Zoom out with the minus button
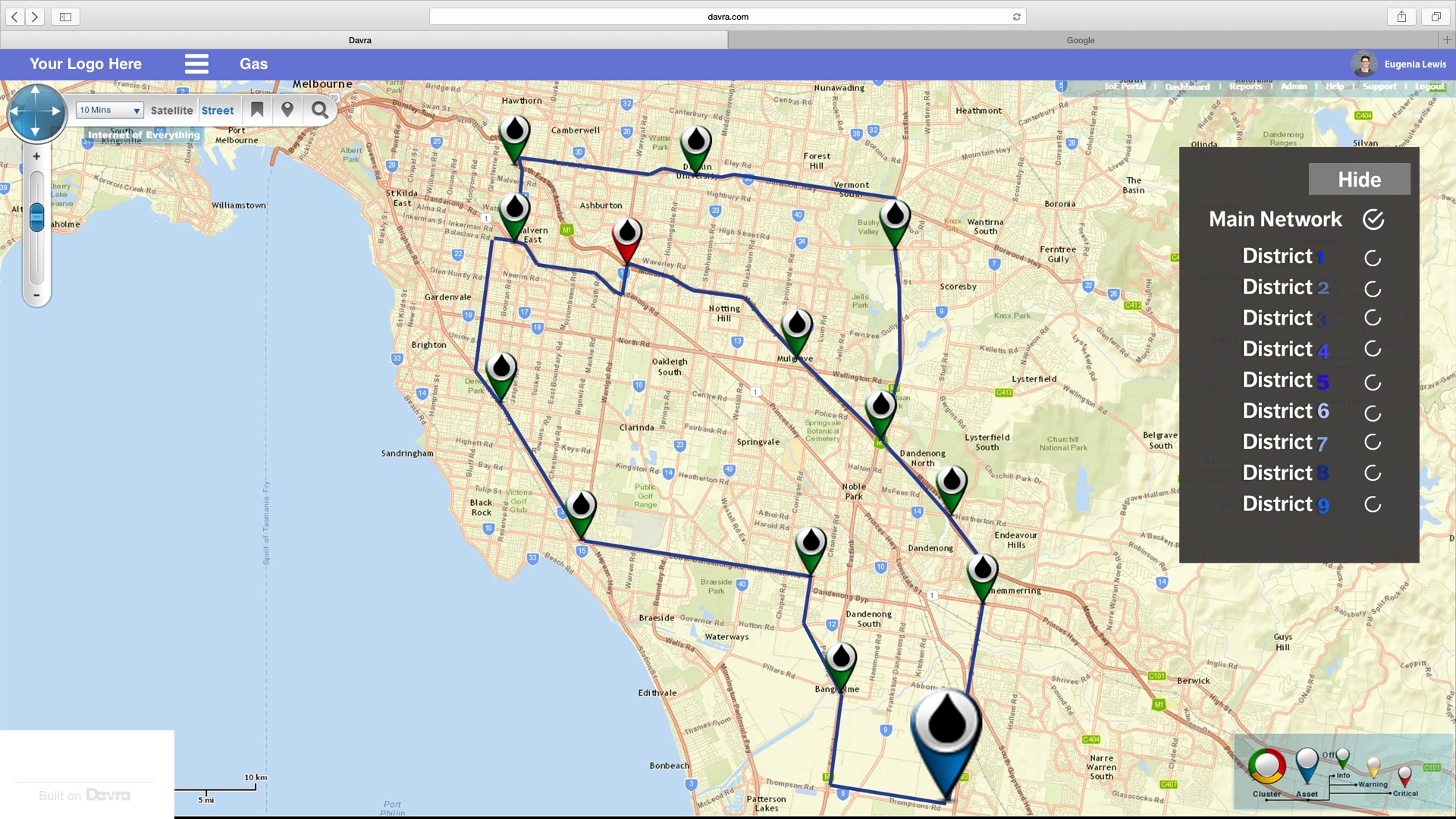The height and width of the screenshot is (819, 1456). pyautogui.click(x=36, y=295)
